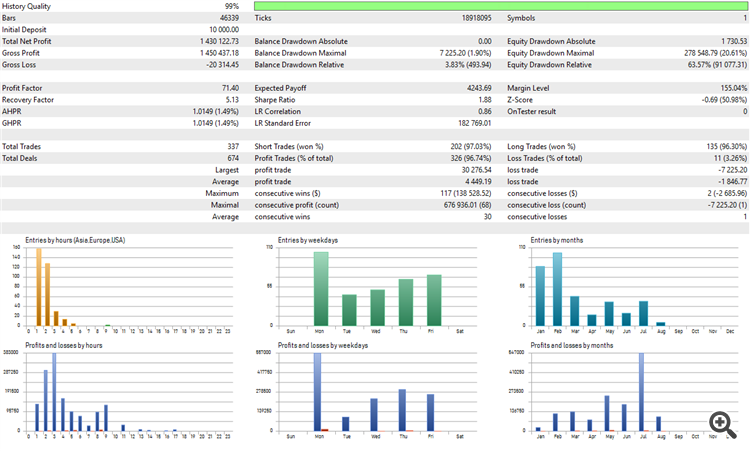Click the Margin Level value 155.04%

734,88
